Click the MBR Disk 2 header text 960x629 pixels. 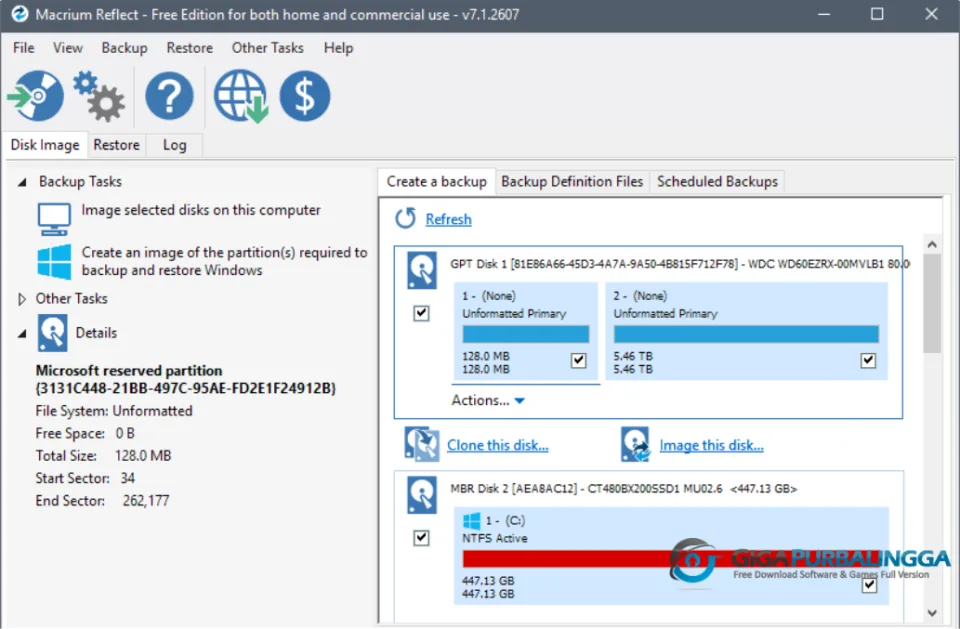click(623, 489)
